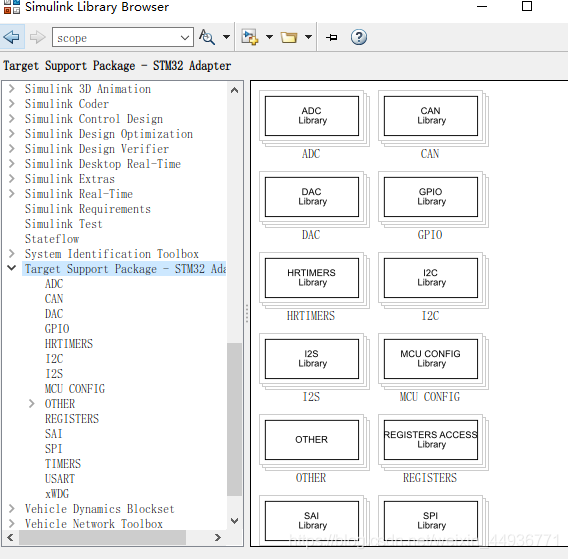
Task: Open the search options dropdown arrow
Action: pos(226,37)
